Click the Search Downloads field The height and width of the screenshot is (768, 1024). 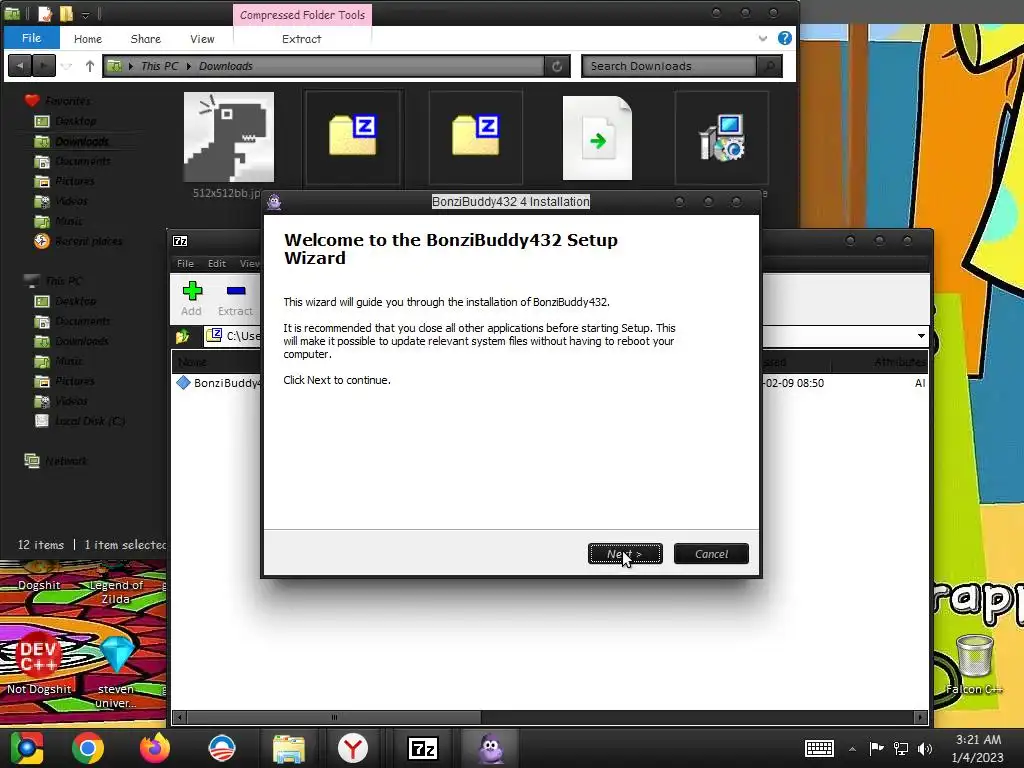(669, 66)
